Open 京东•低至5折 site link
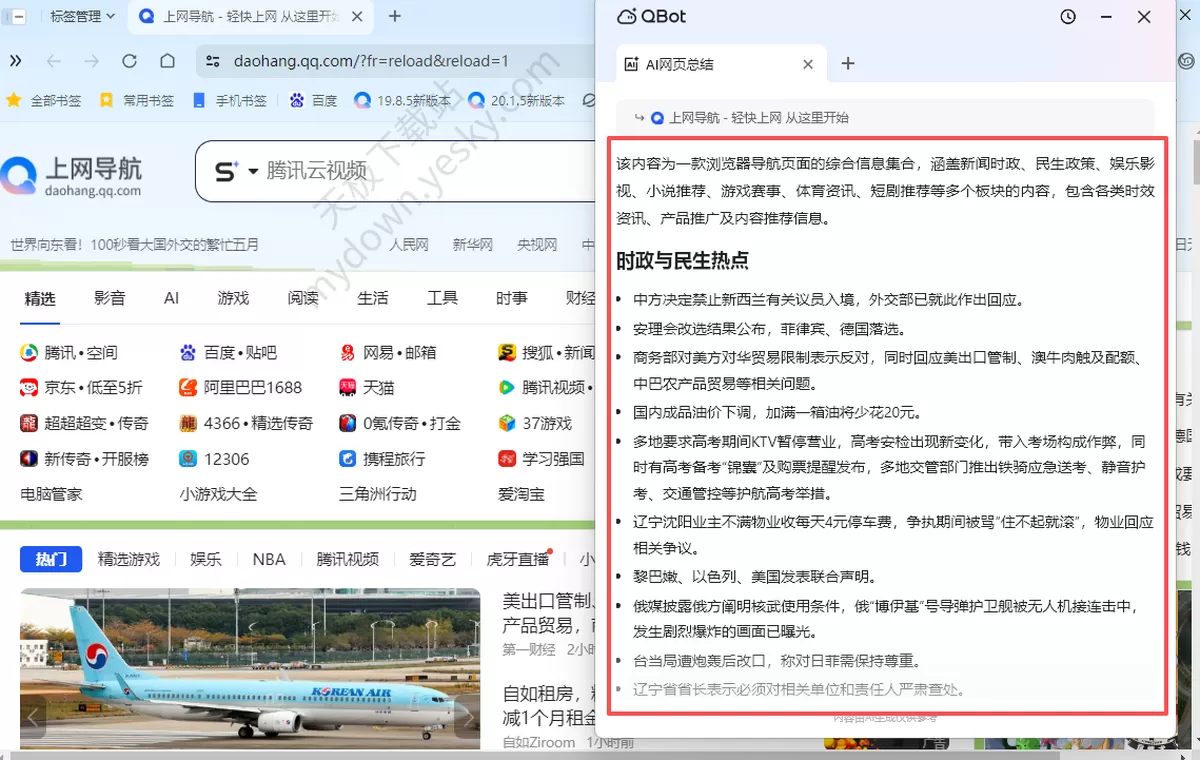Image resolution: width=1200 pixels, height=760 pixels. click(81, 387)
